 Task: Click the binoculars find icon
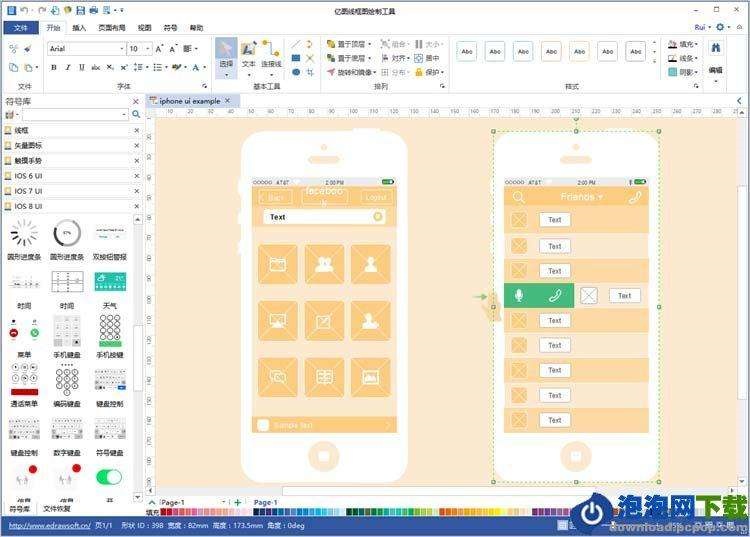click(x=716, y=48)
